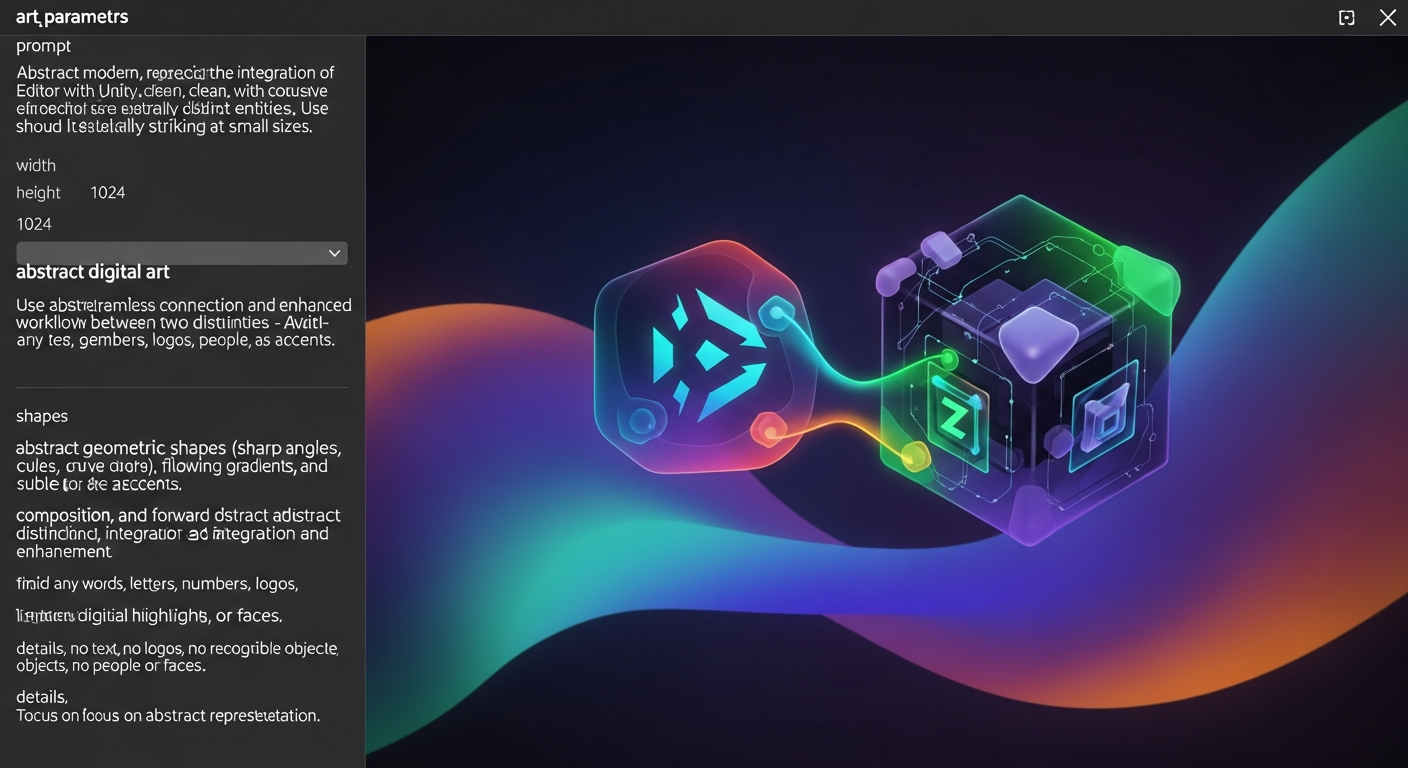Click the 'shapes' section label
This screenshot has height=768, width=1408.
[42, 416]
